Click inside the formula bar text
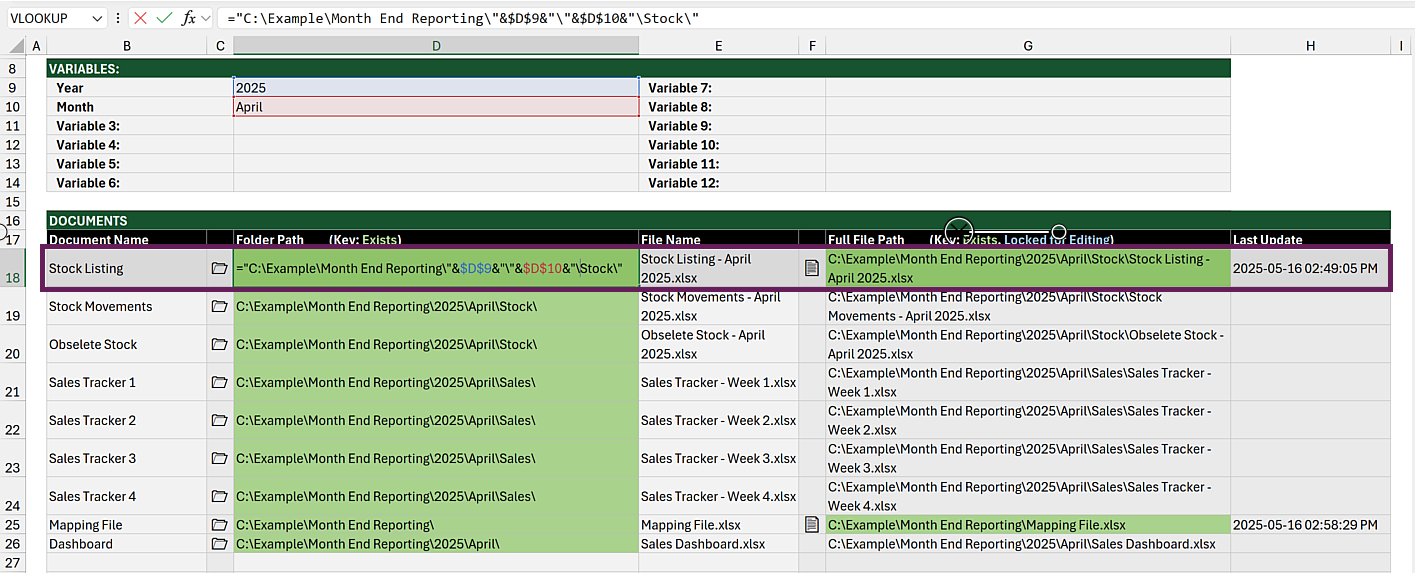Viewport: 1415px width, 573px height. pos(700,18)
